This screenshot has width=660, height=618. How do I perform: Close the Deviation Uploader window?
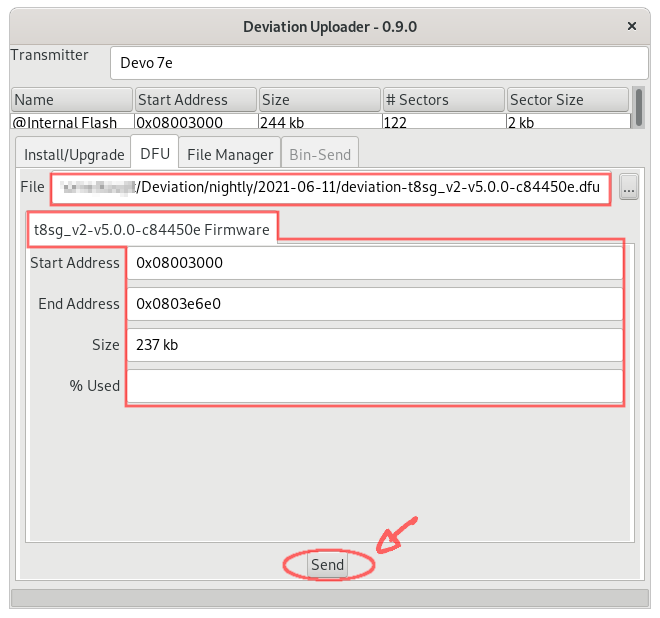631,26
